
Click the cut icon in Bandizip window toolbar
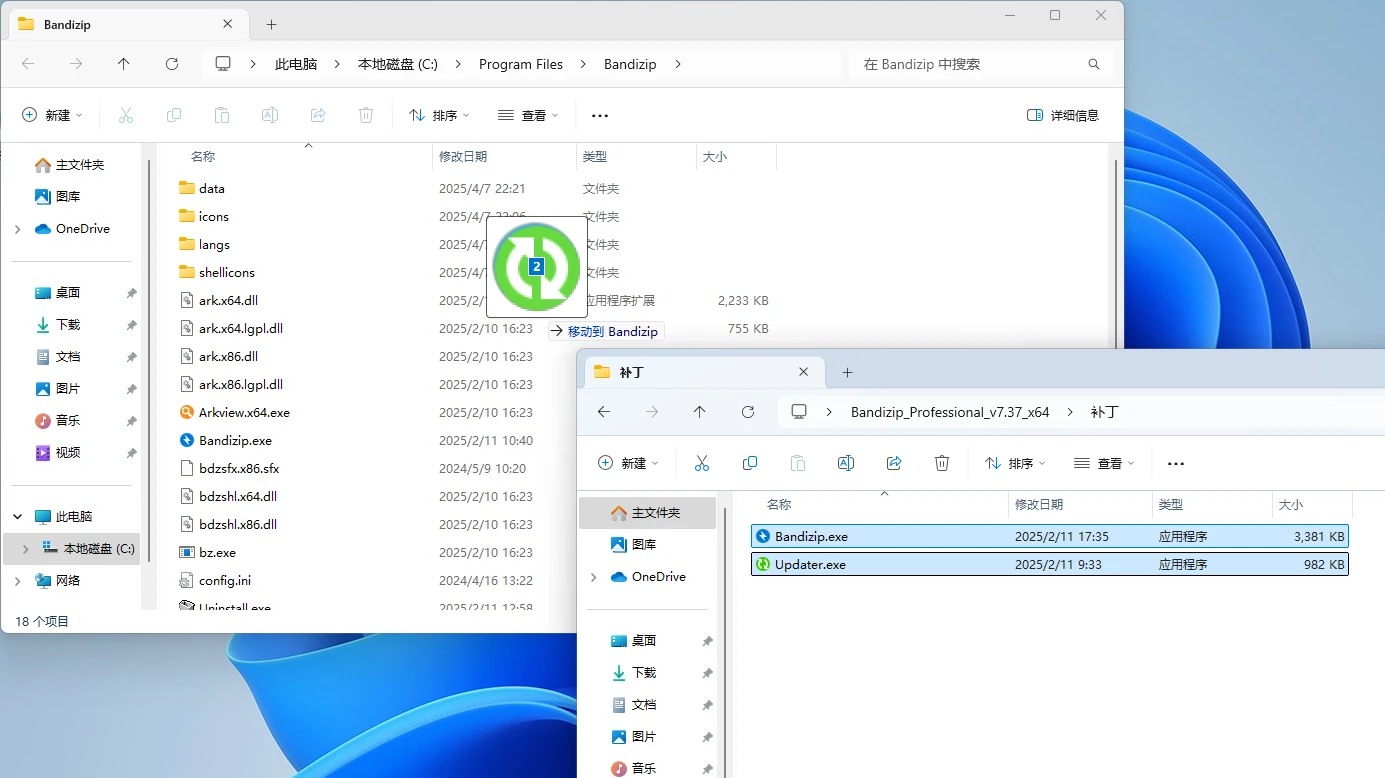126,116
